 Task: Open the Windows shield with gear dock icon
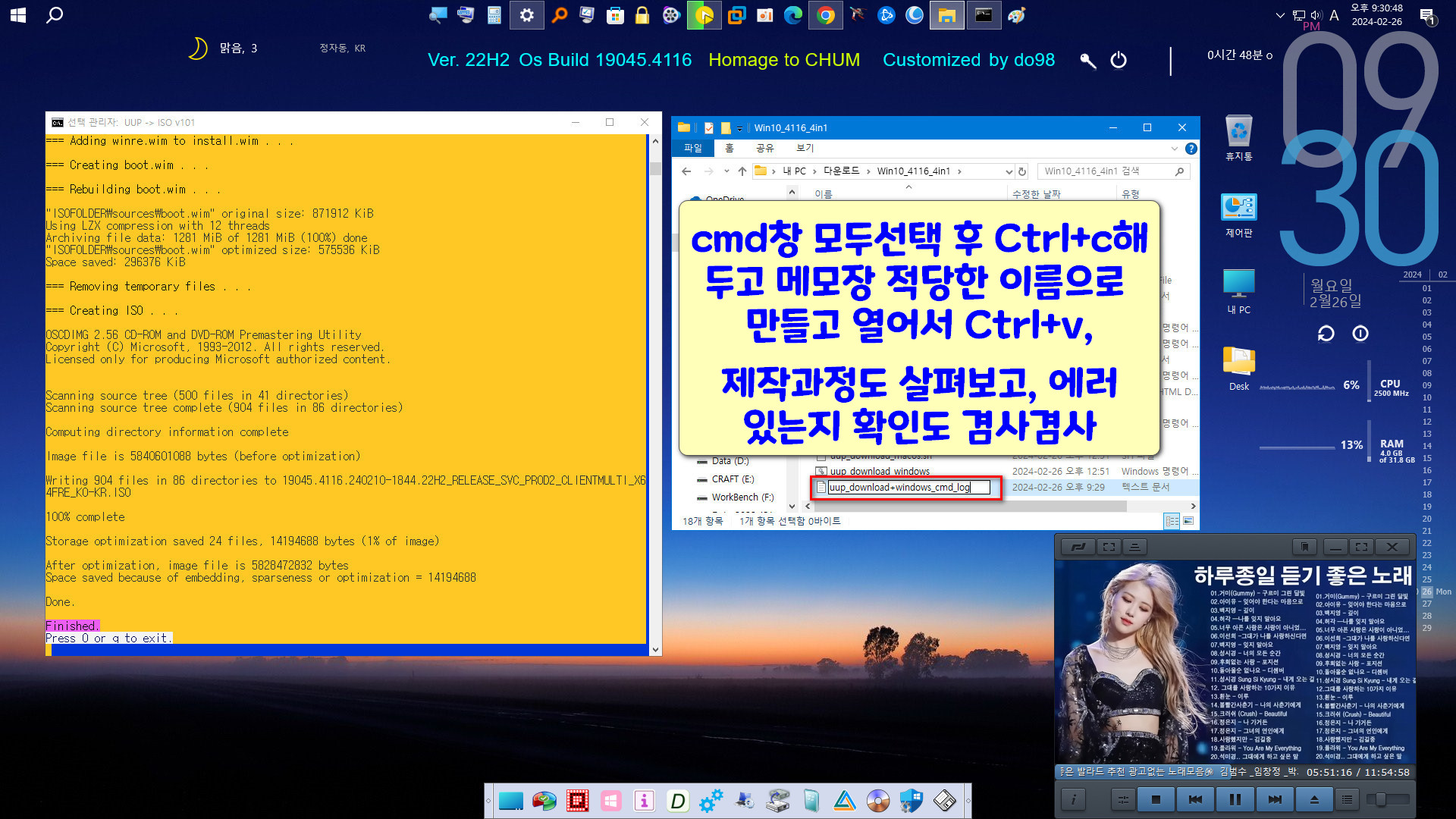pos(911,801)
